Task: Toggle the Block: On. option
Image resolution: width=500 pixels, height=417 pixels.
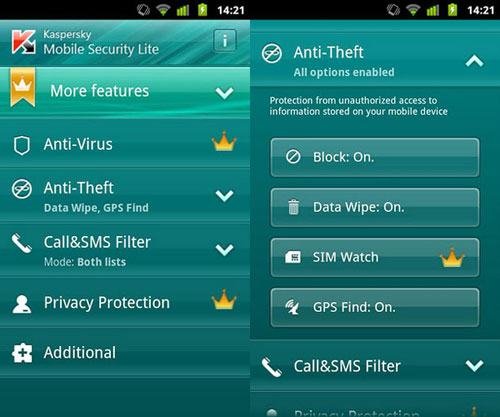Action: 375,157
